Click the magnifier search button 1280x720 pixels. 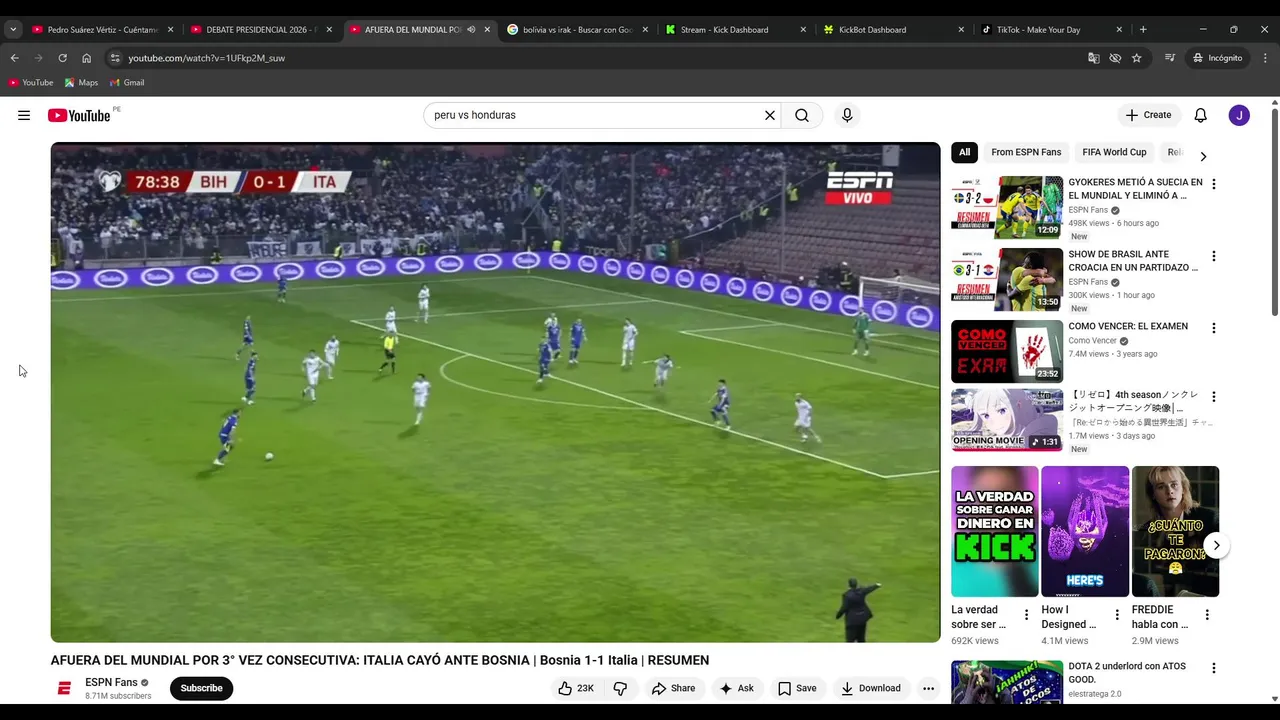tap(802, 115)
